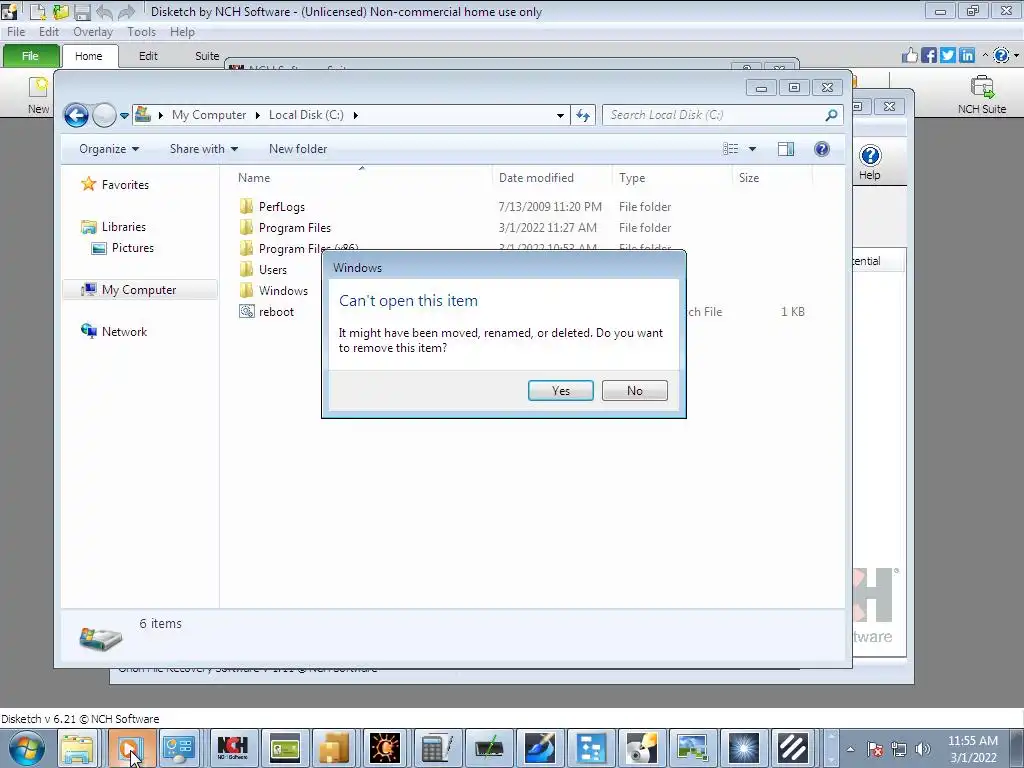Screen dimensions: 1024x768
Task: Switch to the Suite ribbon tab
Action: pos(207,56)
